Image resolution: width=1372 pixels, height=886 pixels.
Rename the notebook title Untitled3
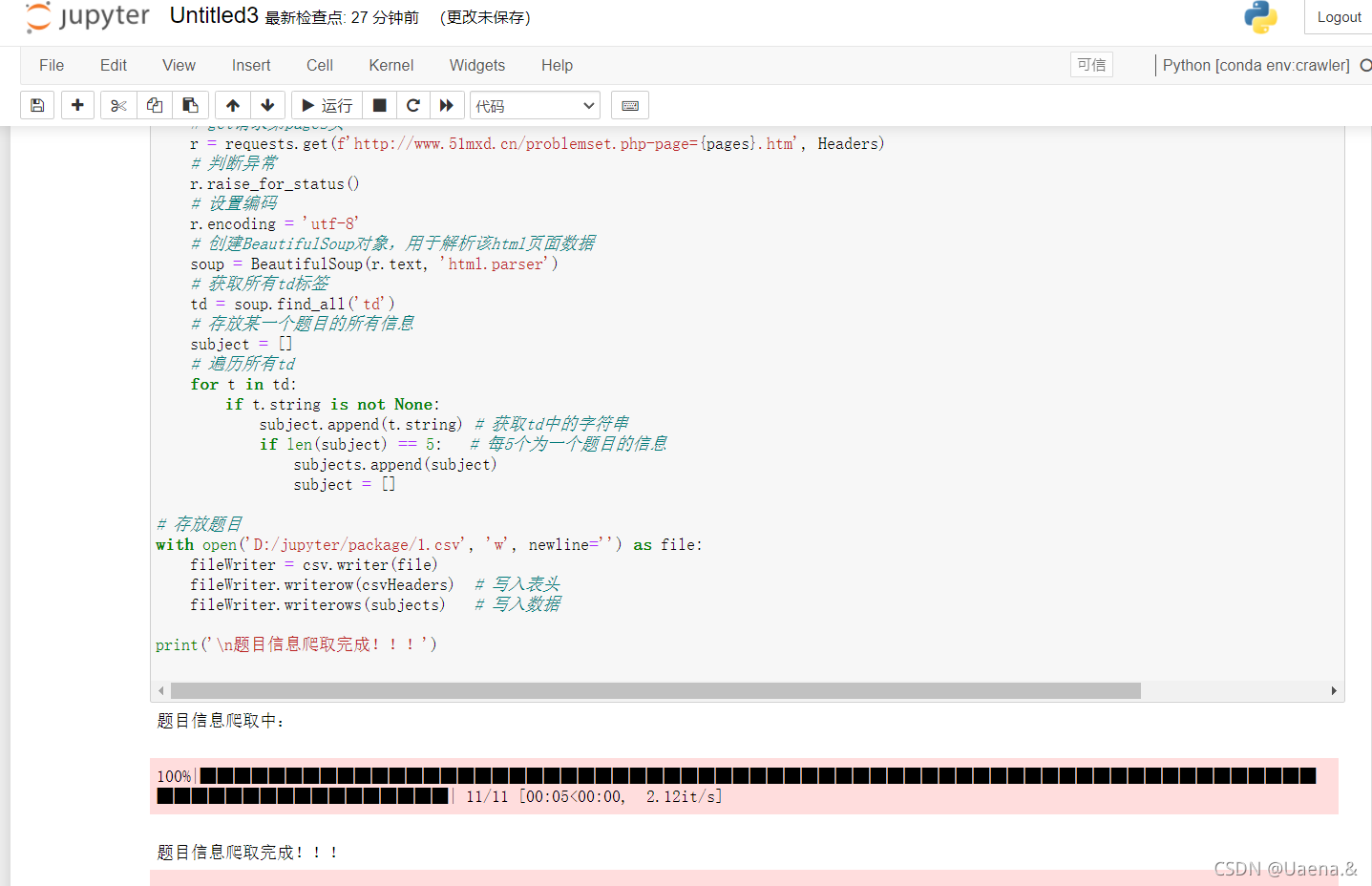214,16
